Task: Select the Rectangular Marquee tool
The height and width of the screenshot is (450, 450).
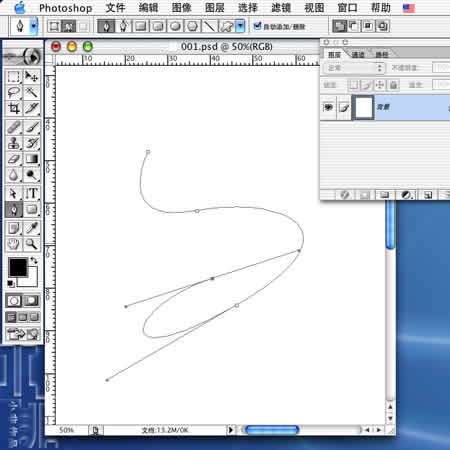Action: pos(13,77)
